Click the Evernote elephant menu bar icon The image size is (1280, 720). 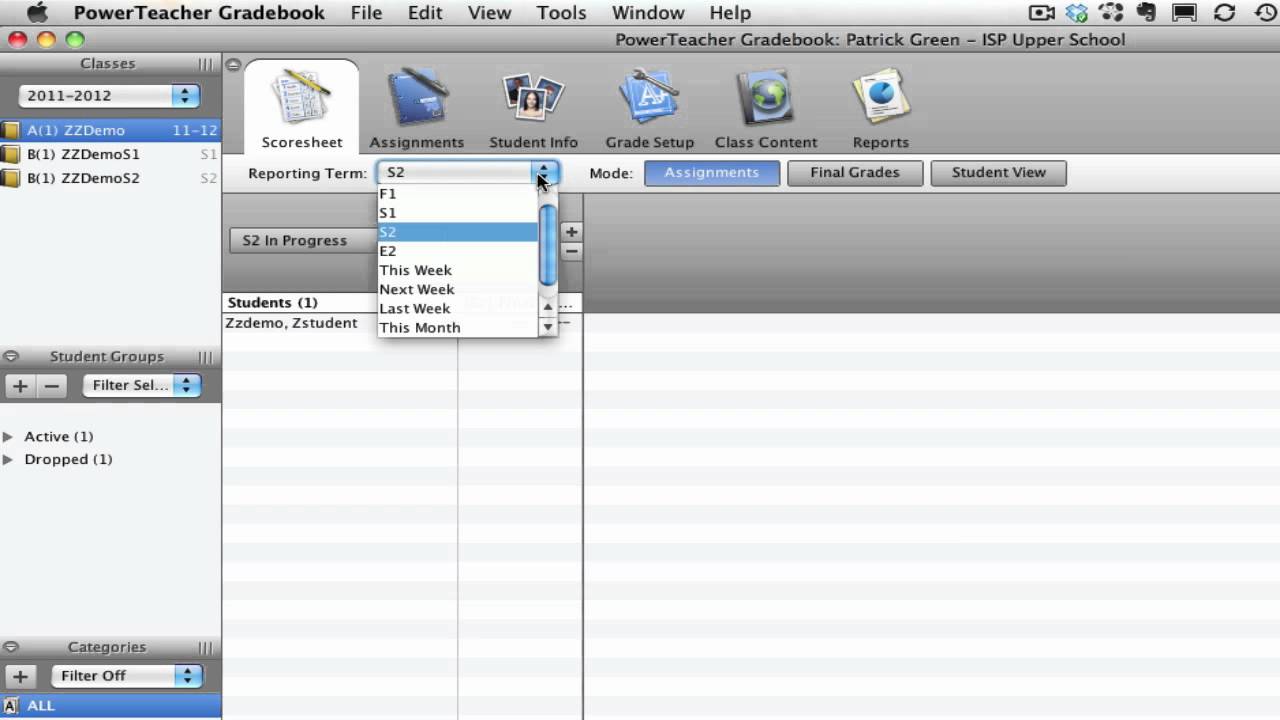1147,13
